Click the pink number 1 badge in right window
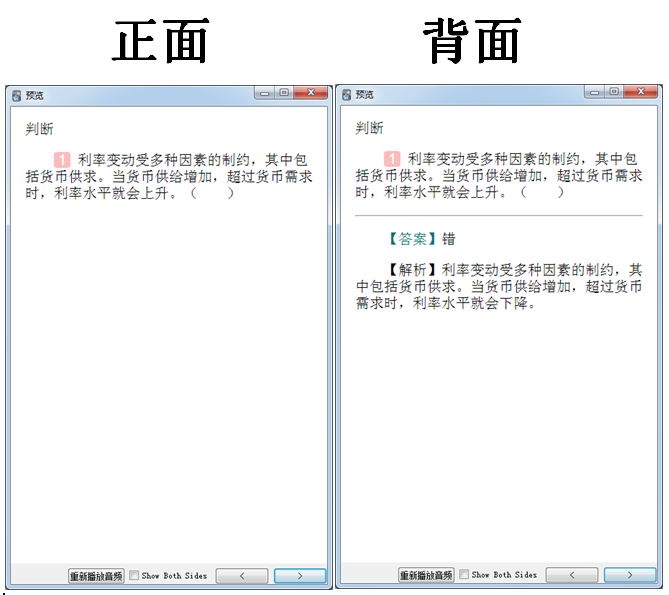 coord(392,159)
